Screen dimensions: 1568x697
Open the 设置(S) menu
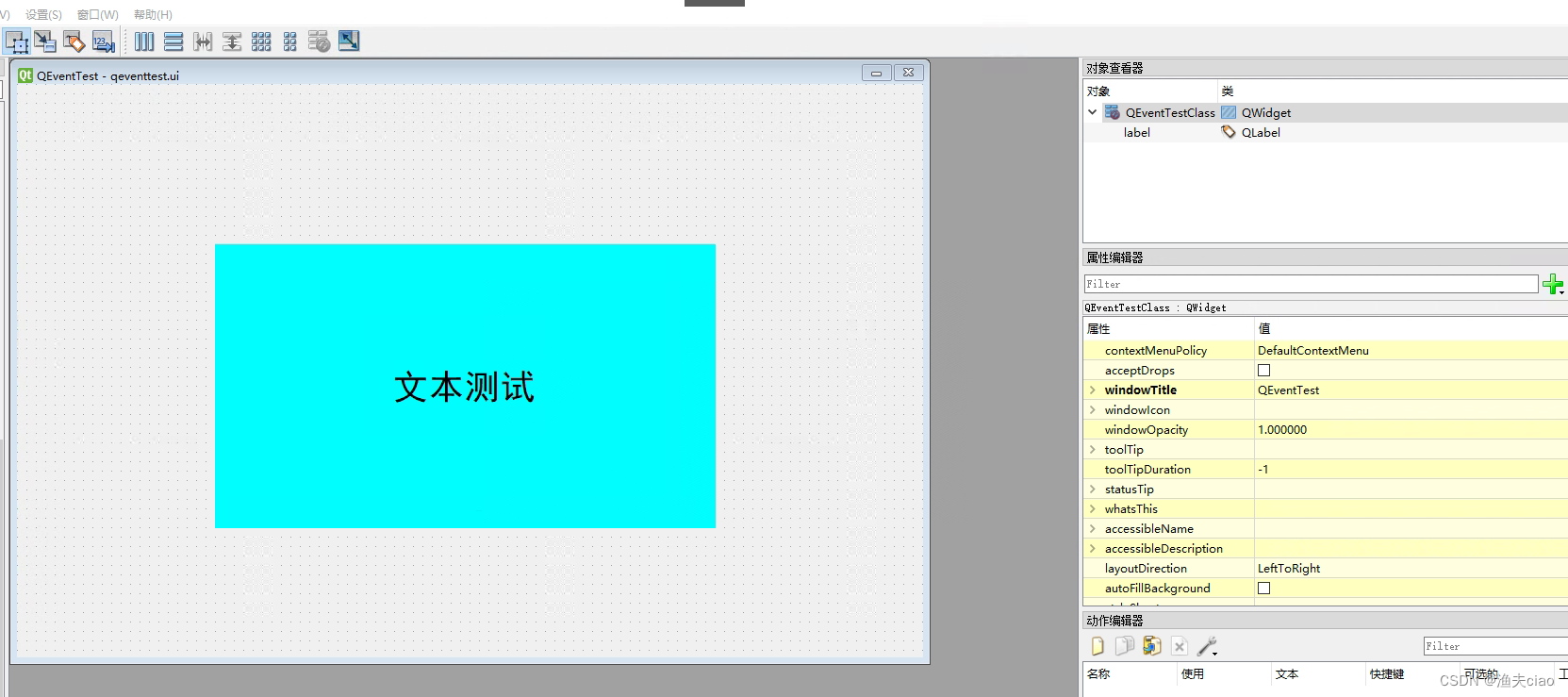pos(43,14)
